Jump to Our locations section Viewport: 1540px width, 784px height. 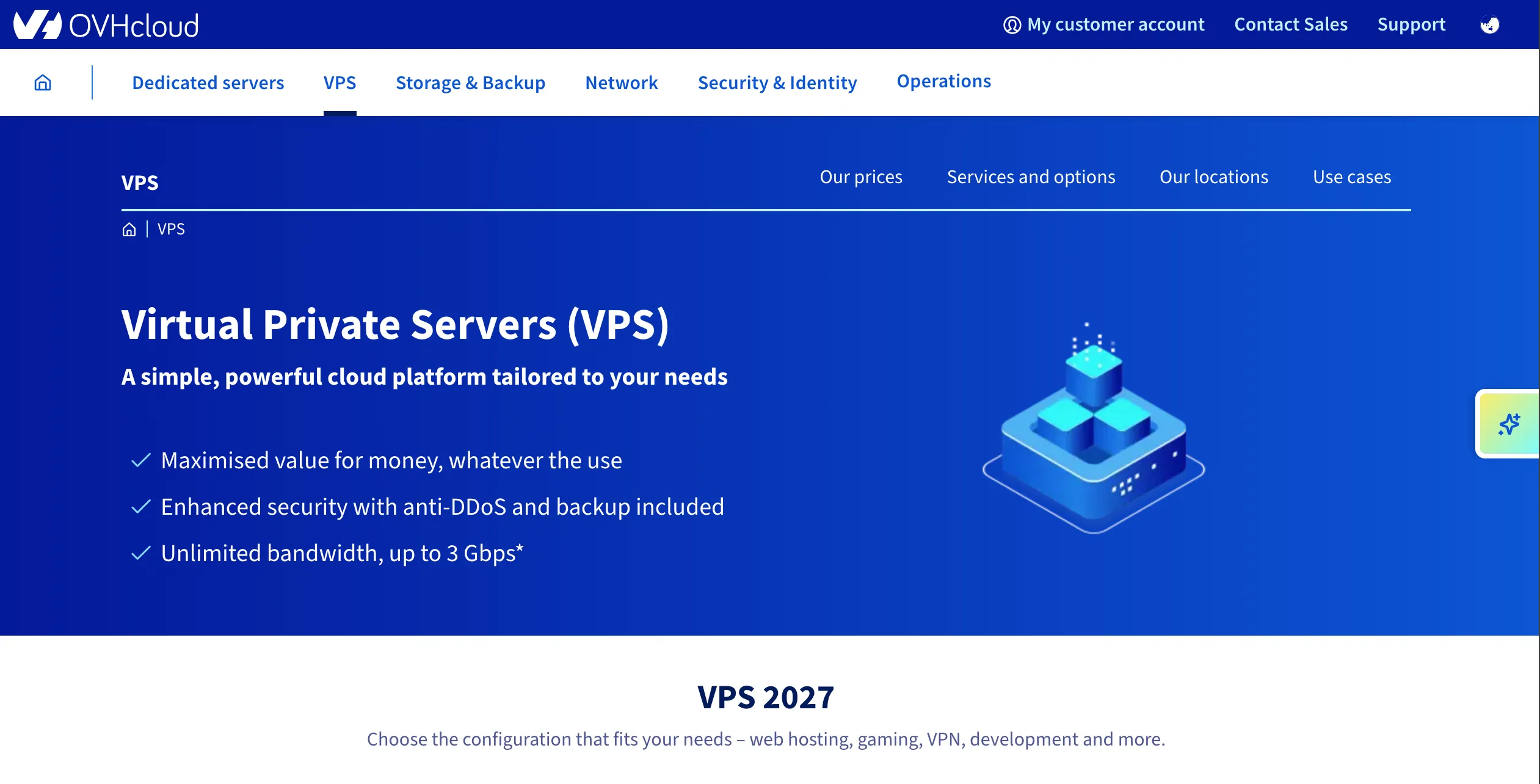(x=1213, y=177)
